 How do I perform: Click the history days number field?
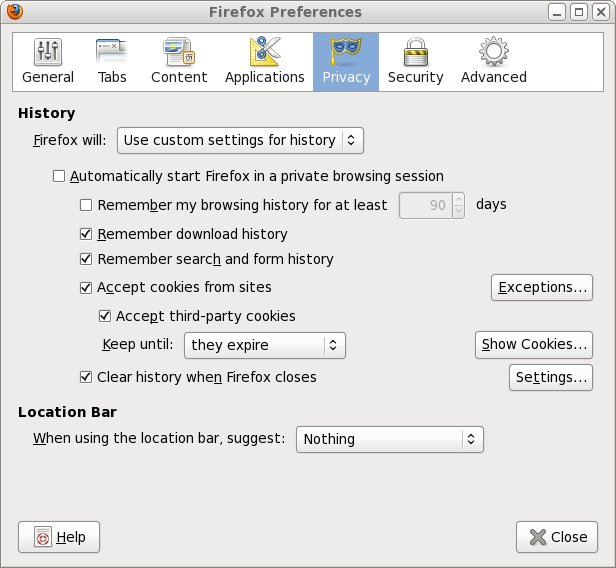click(424, 205)
